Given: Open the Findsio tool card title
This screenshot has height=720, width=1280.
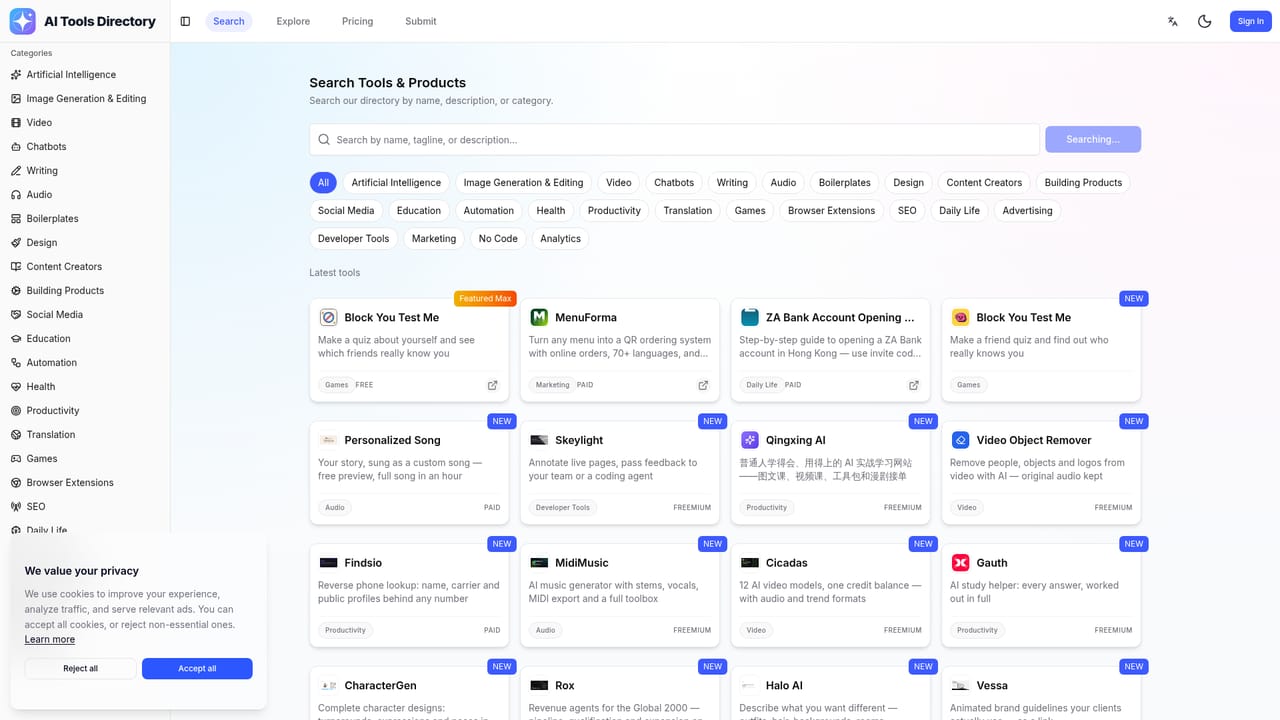Looking at the screenshot, I should tap(363, 563).
